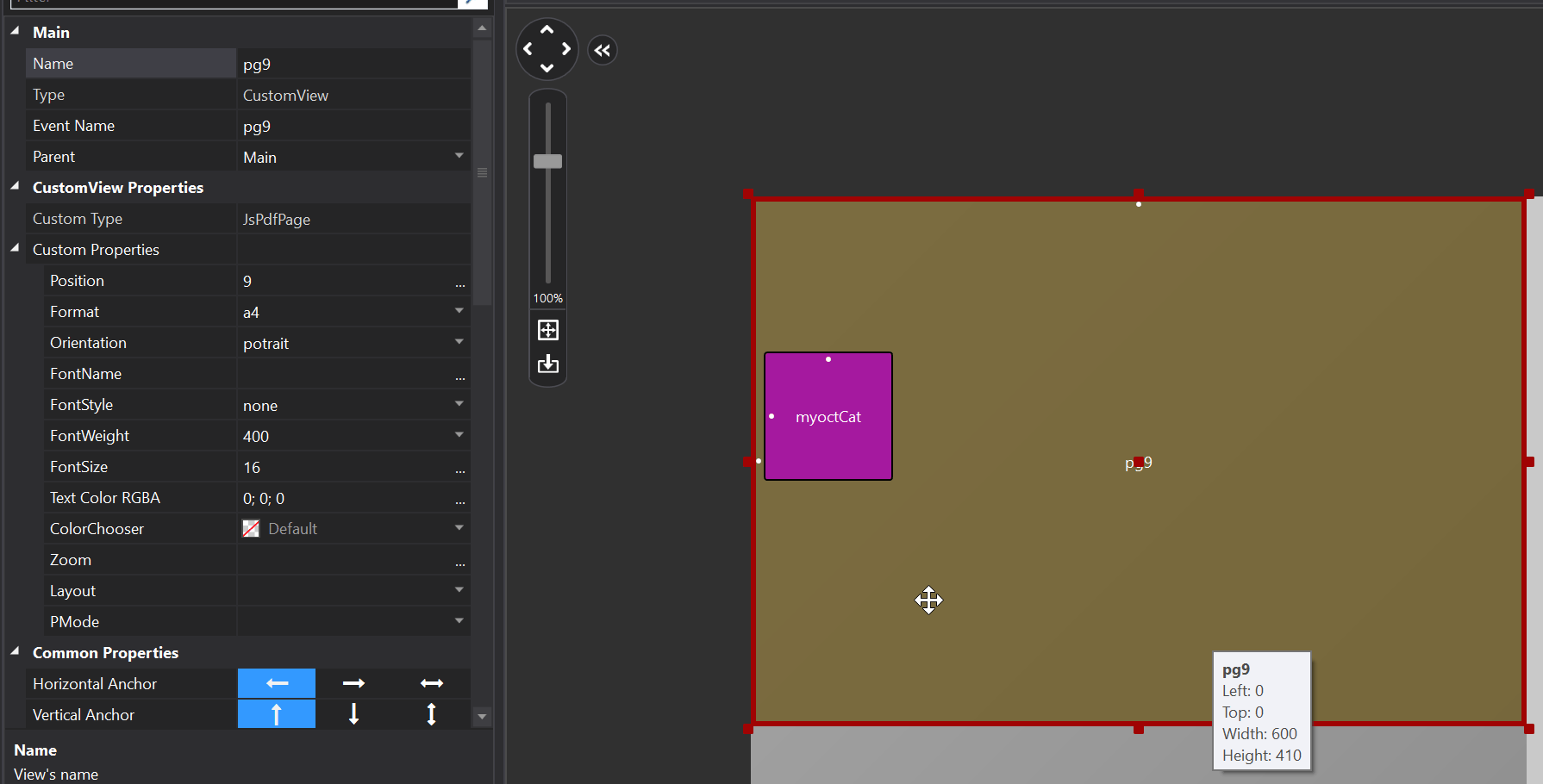Collapse the Common Properties section
Screen dimensions: 1543x784
[x=15, y=651]
